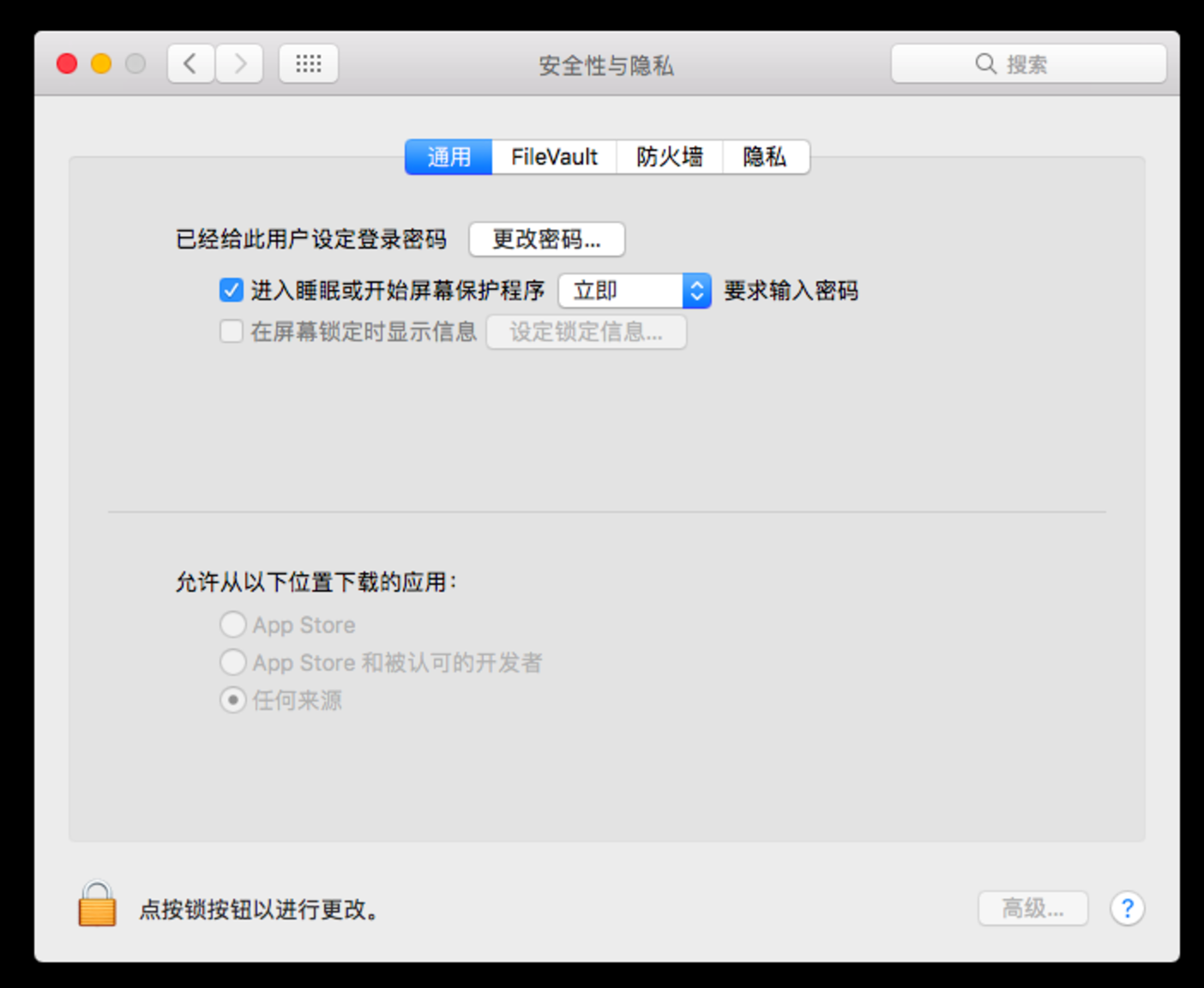
Task: Switch to the FileVault tab
Action: click(554, 157)
